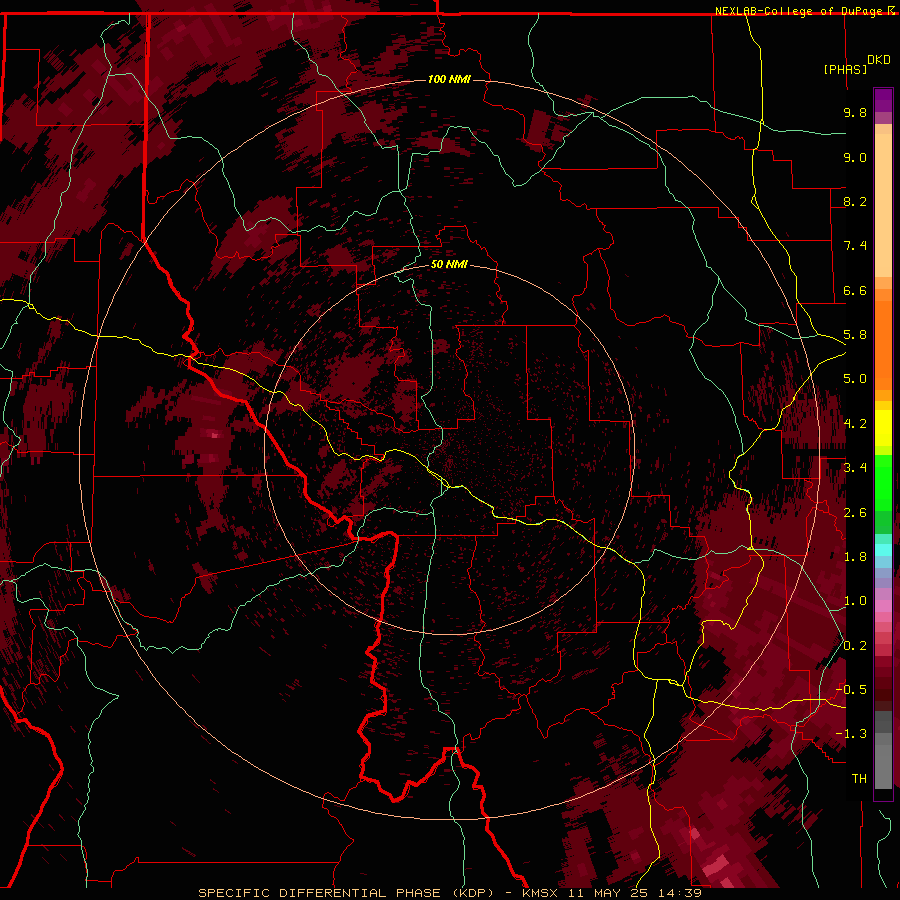Click the 100 NMI range ring label

pyautogui.click(x=449, y=79)
